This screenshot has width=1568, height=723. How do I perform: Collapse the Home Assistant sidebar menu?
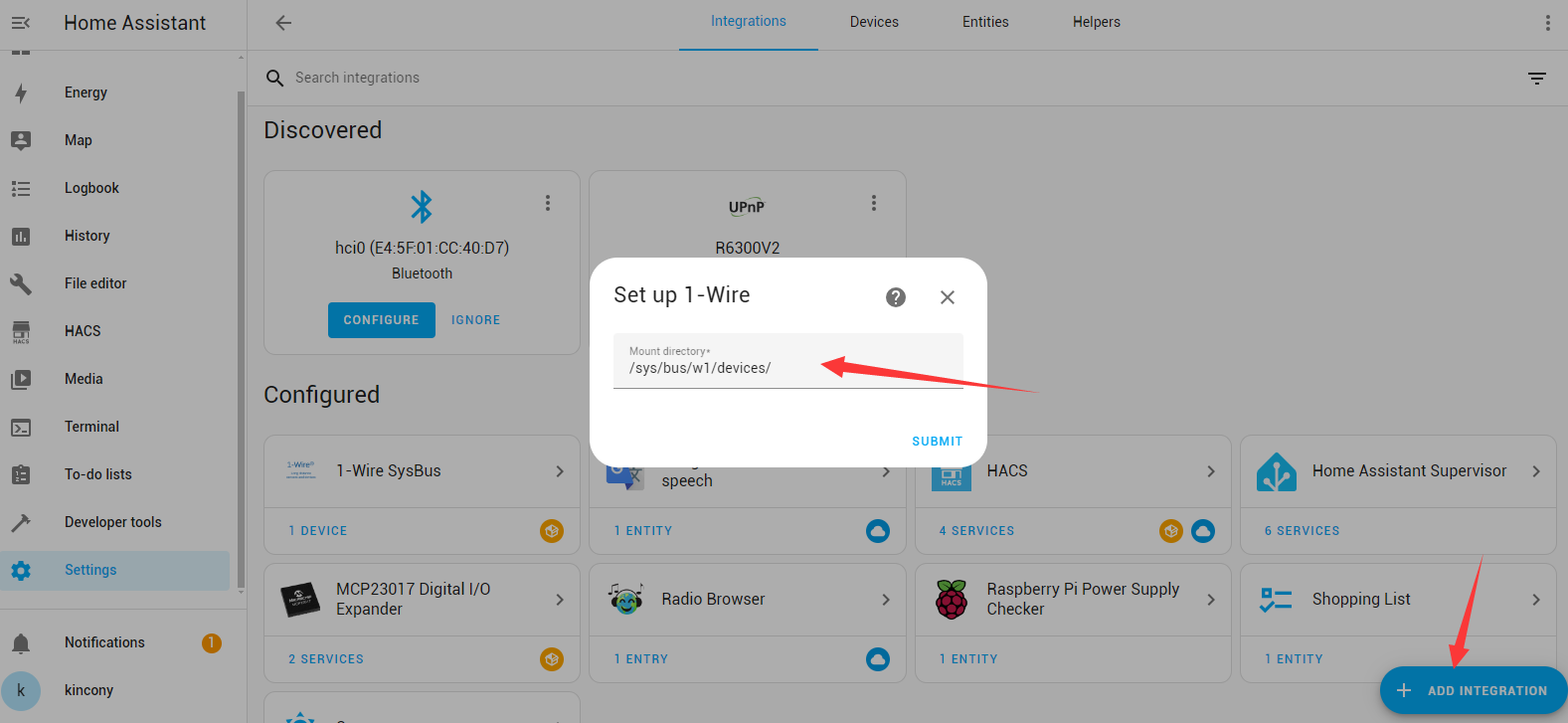pyautogui.click(x=21, y=23)
